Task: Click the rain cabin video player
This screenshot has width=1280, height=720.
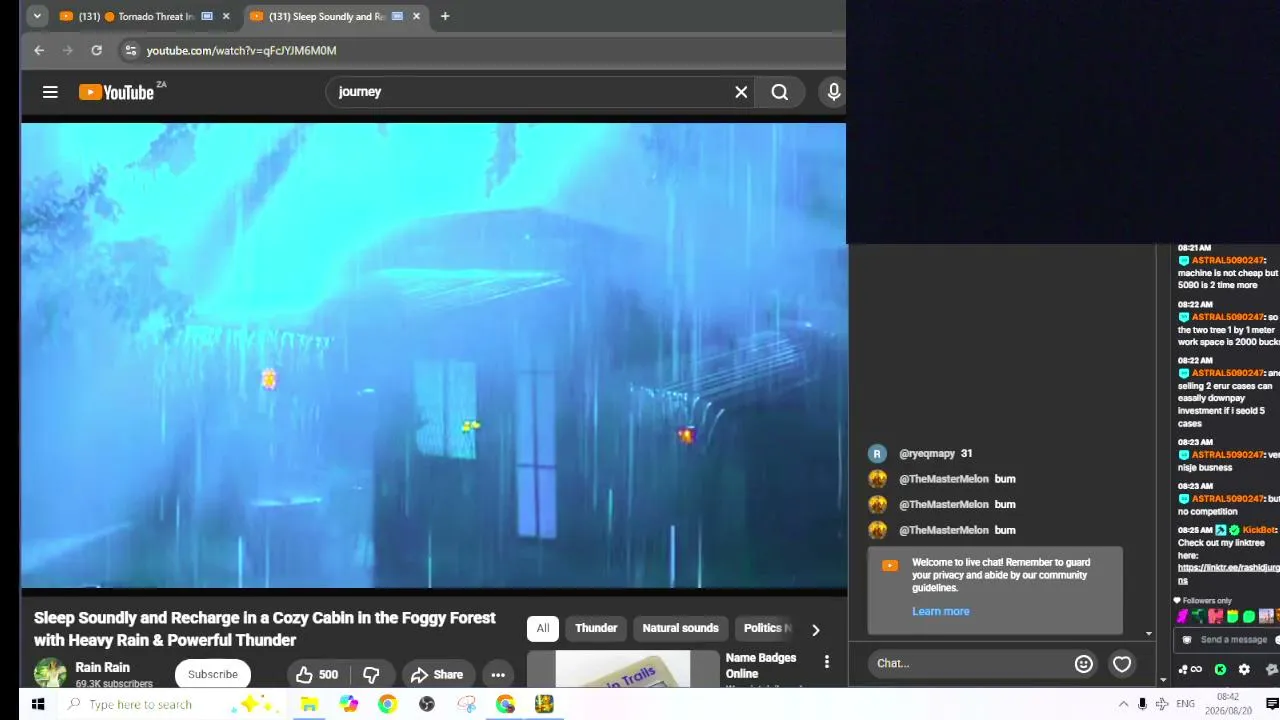Action: point(433,355)
